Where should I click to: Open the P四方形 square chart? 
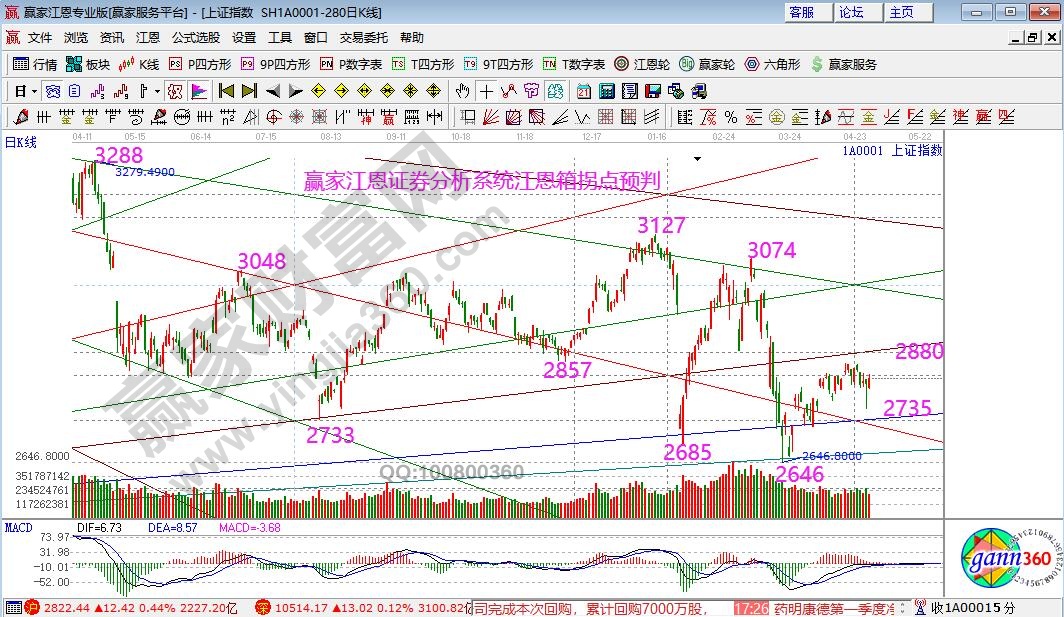click(199, 64)
